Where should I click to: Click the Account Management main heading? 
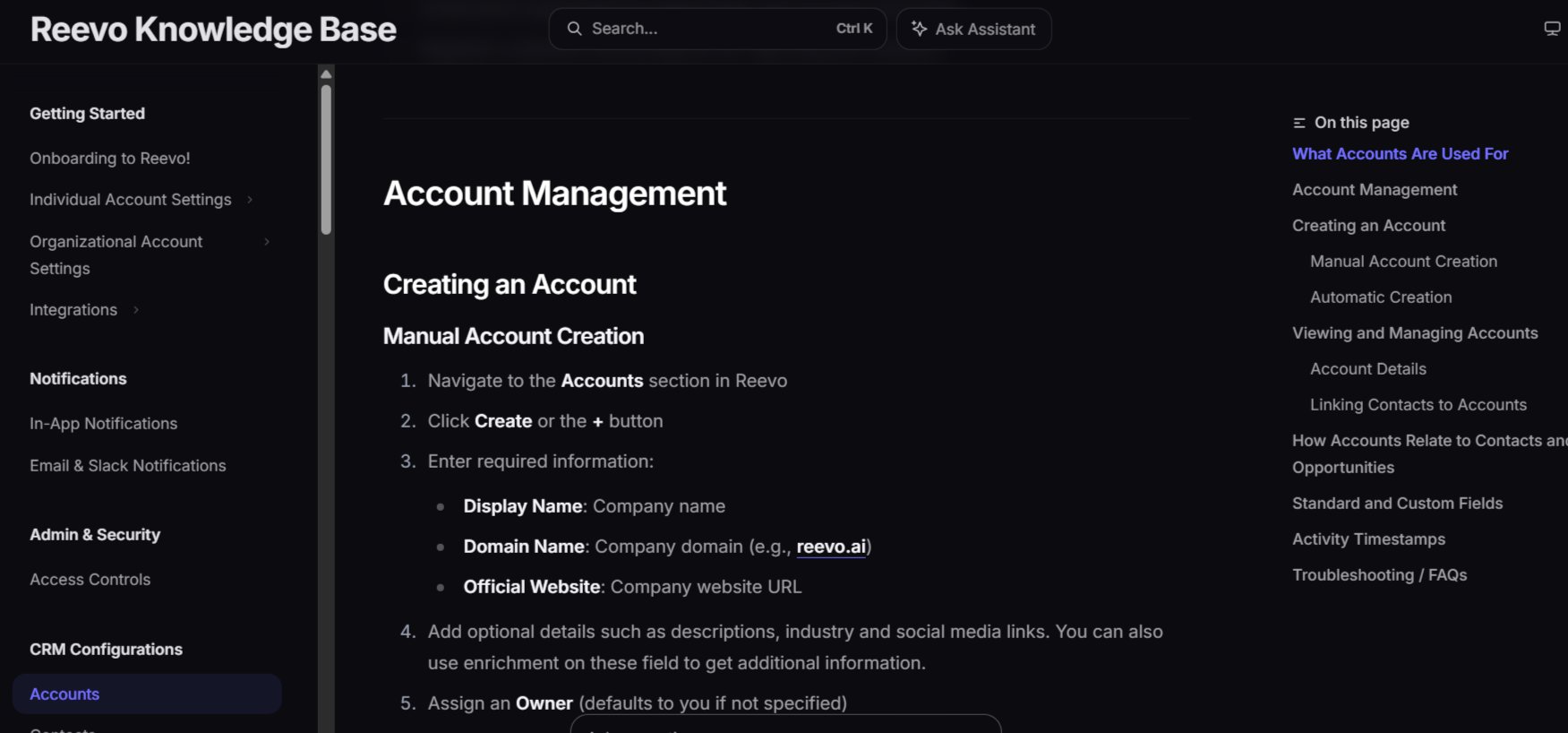[x=555, y=194]
